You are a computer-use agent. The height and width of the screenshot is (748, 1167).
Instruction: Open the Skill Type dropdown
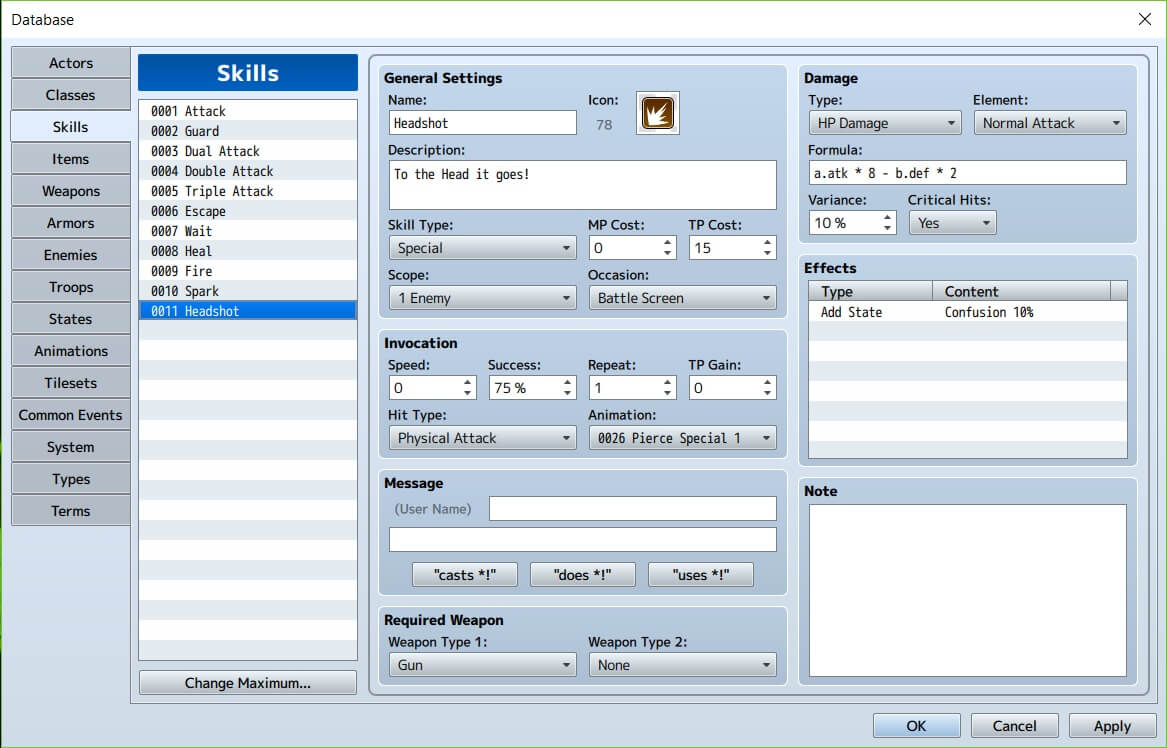[x=482, y=248]
